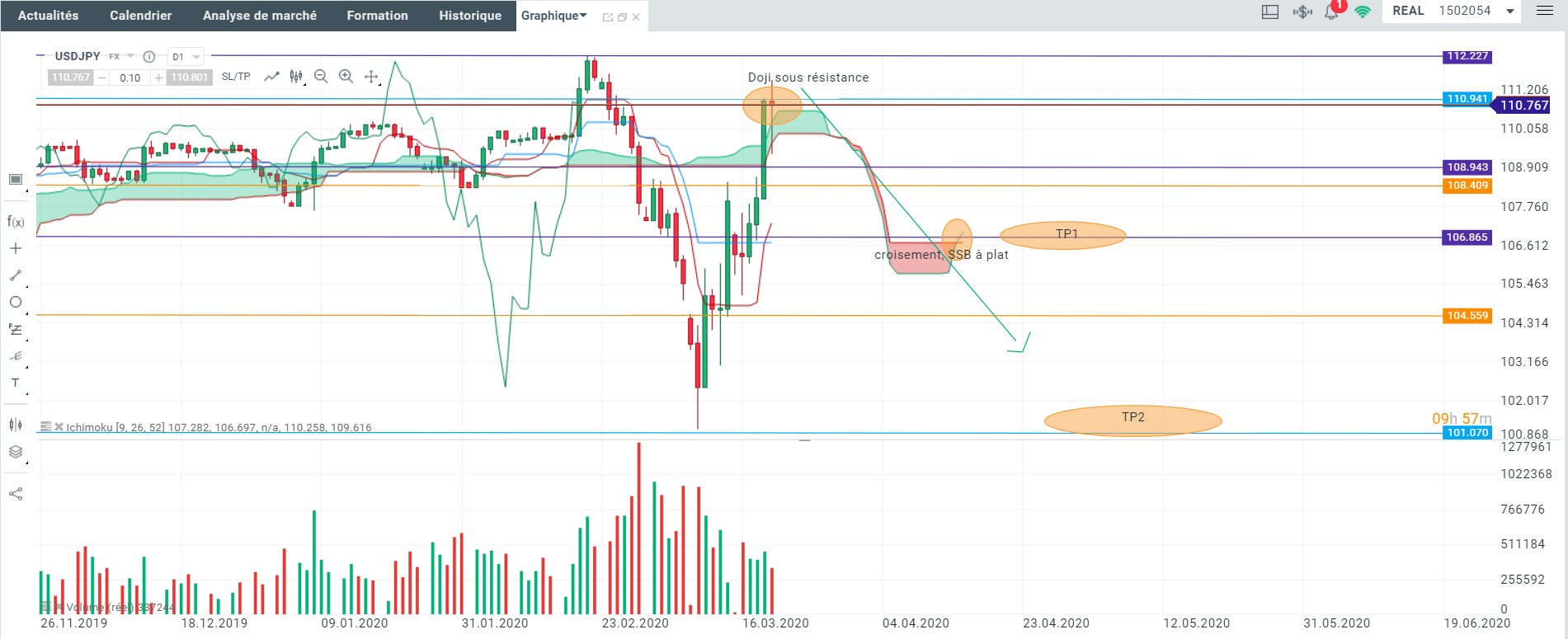Viewport: 1568px width, 639px height.
Task: Expand the Graphique tab dropdown arrow
Action: coord(584,16)
